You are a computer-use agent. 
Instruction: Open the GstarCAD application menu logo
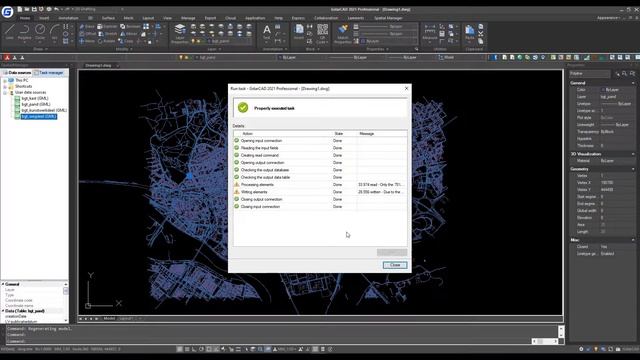click(x=7, y=12)
